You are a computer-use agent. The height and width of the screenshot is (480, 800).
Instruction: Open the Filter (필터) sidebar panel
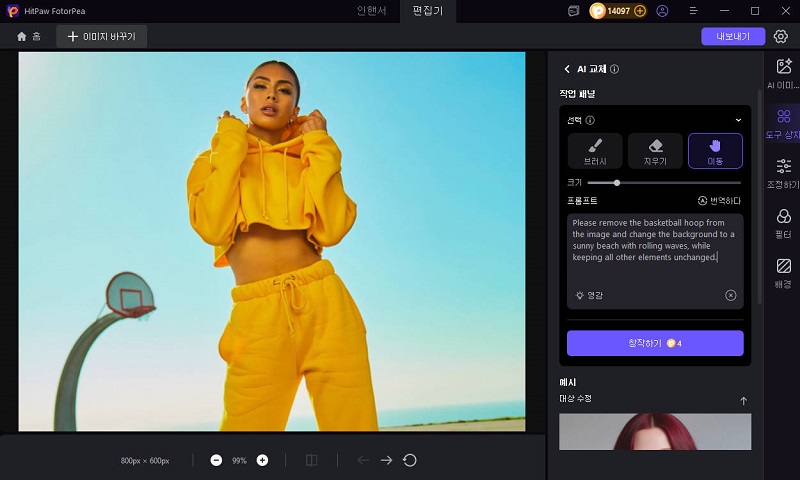tap(783, 222)
